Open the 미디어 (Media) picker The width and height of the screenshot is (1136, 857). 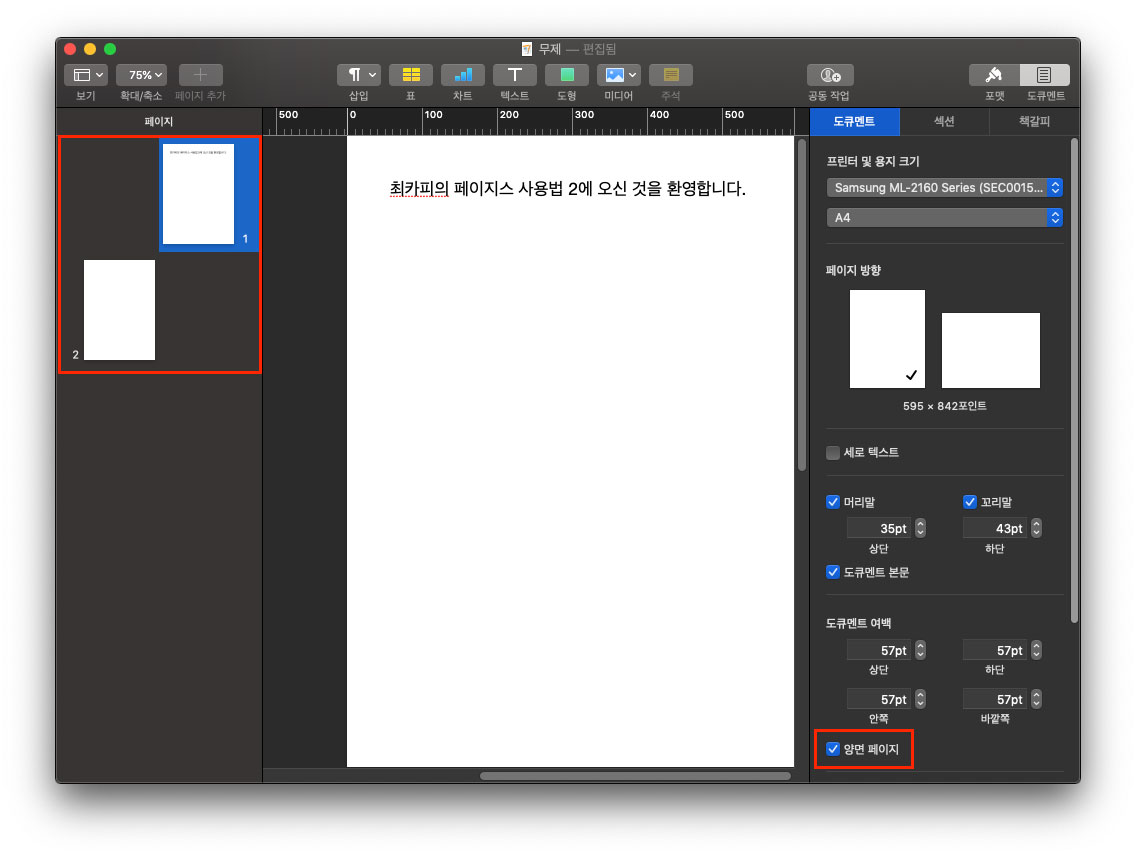point(619,75)
